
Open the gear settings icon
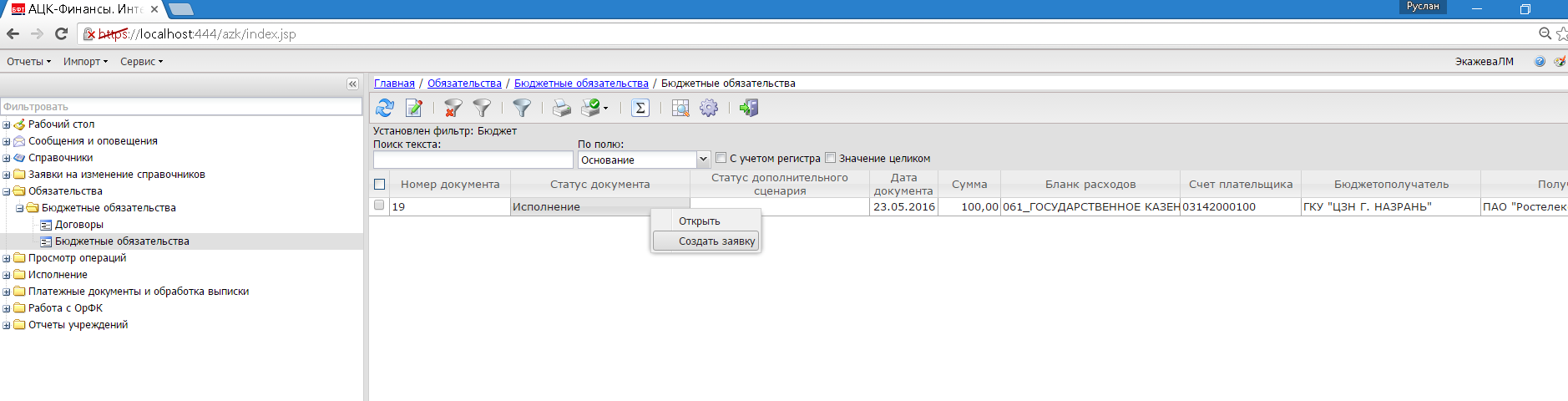point(709,108)
